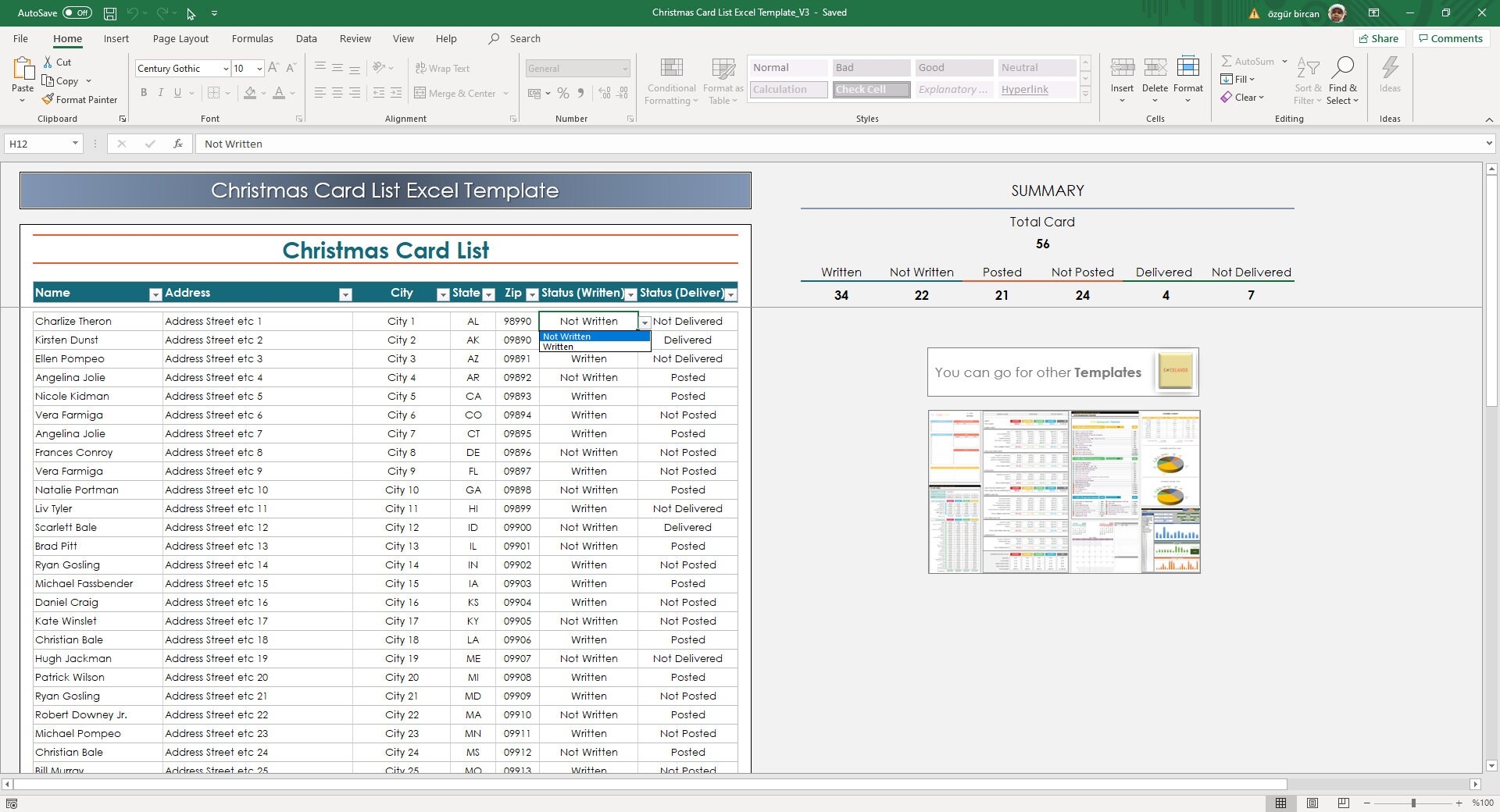Click the Save icon in title bar
Viewport: 1500px width, 812px height.
tap(110, 13)
